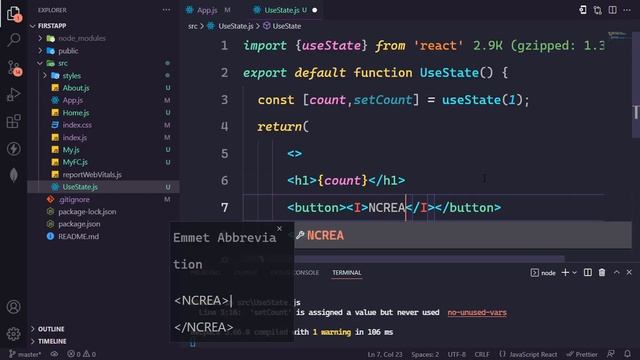Open README.md in the explorer

[x=78, y=236]
